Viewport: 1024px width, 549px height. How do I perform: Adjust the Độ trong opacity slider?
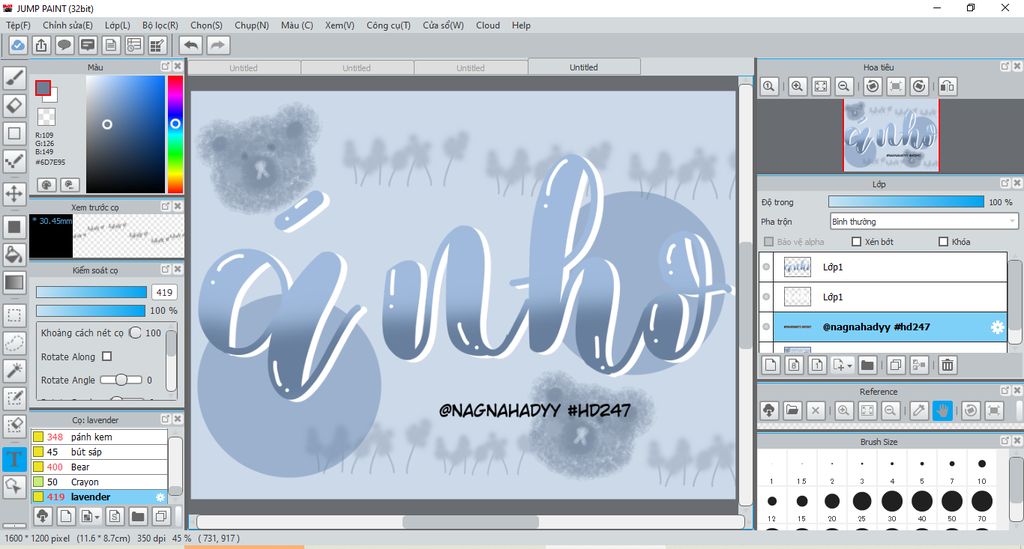click(x=906, y=202)
